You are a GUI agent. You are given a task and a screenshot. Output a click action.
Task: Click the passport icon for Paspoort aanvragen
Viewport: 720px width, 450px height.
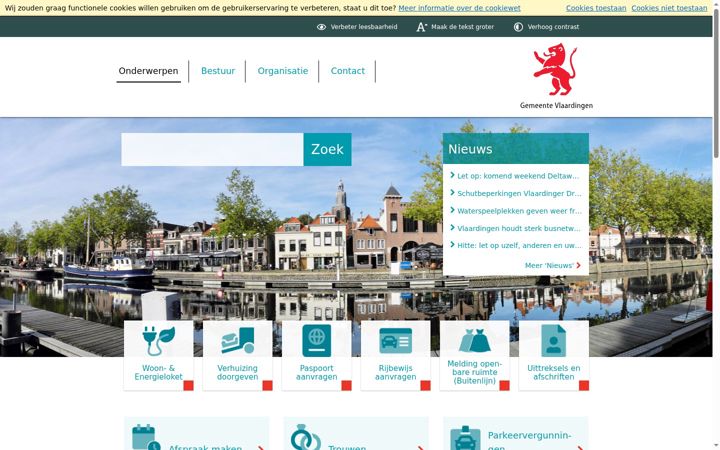tap(316, 341)
